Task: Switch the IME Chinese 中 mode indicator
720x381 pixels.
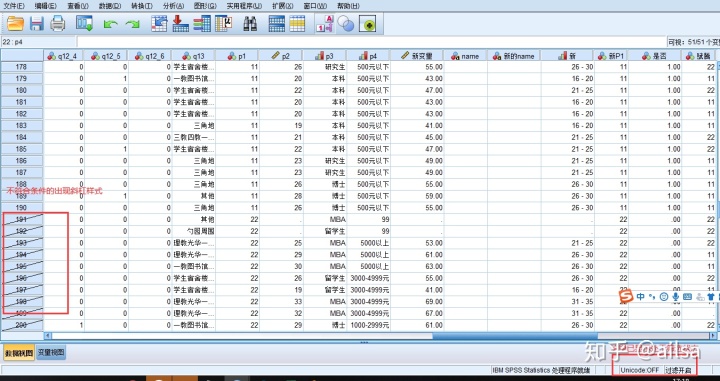Action: 641,297
